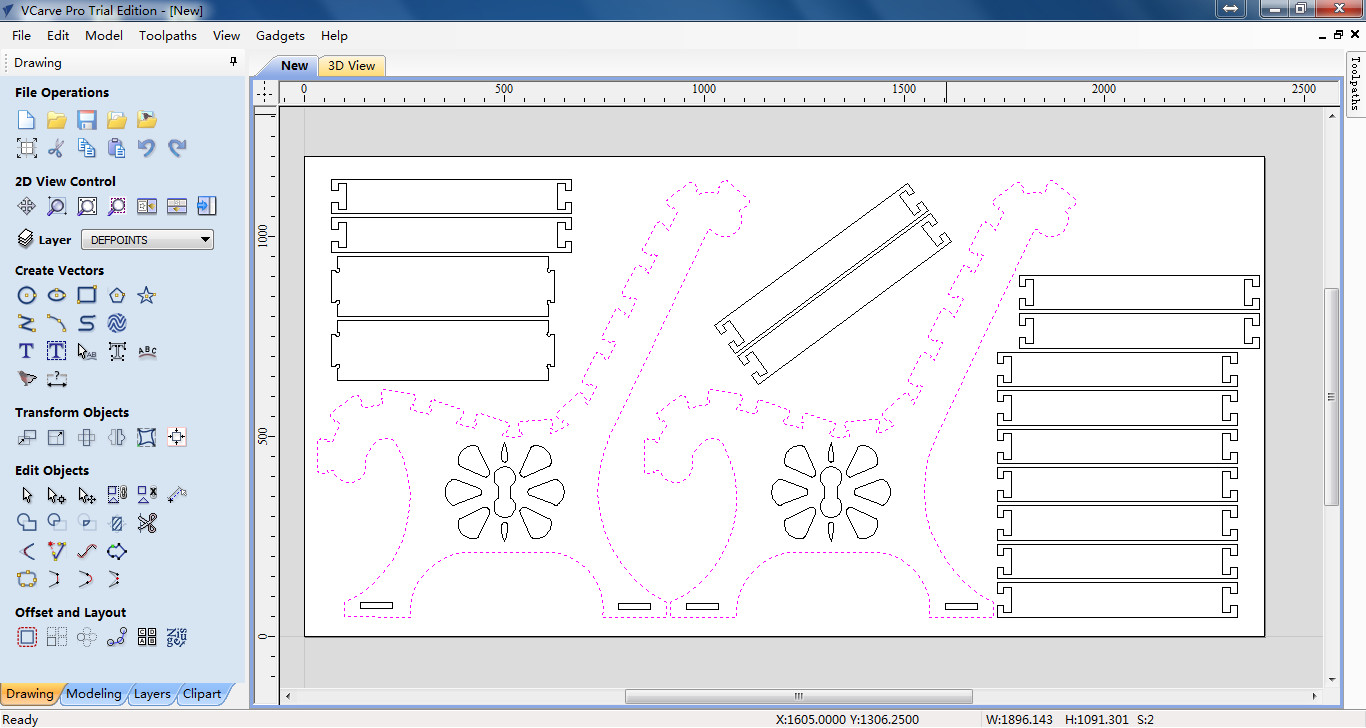The height and width of the screenshot is (728, 1366).
Task: Open the Model menu
Action: pos(104,35)
